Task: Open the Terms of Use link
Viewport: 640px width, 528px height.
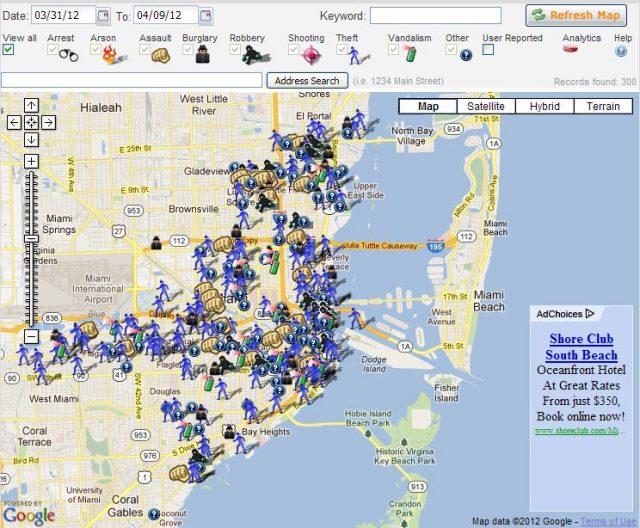Action: click(x=608, y=521)
